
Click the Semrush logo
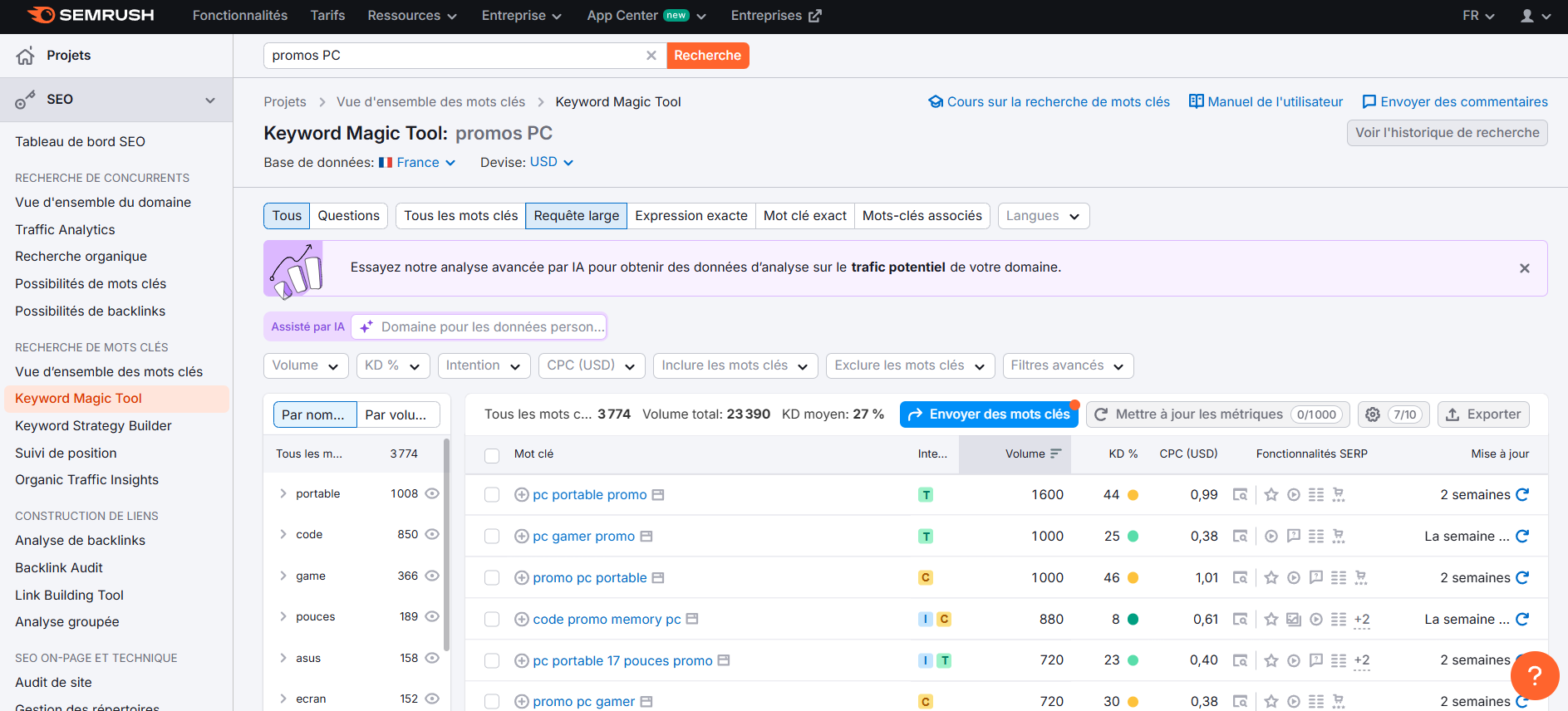91,15
